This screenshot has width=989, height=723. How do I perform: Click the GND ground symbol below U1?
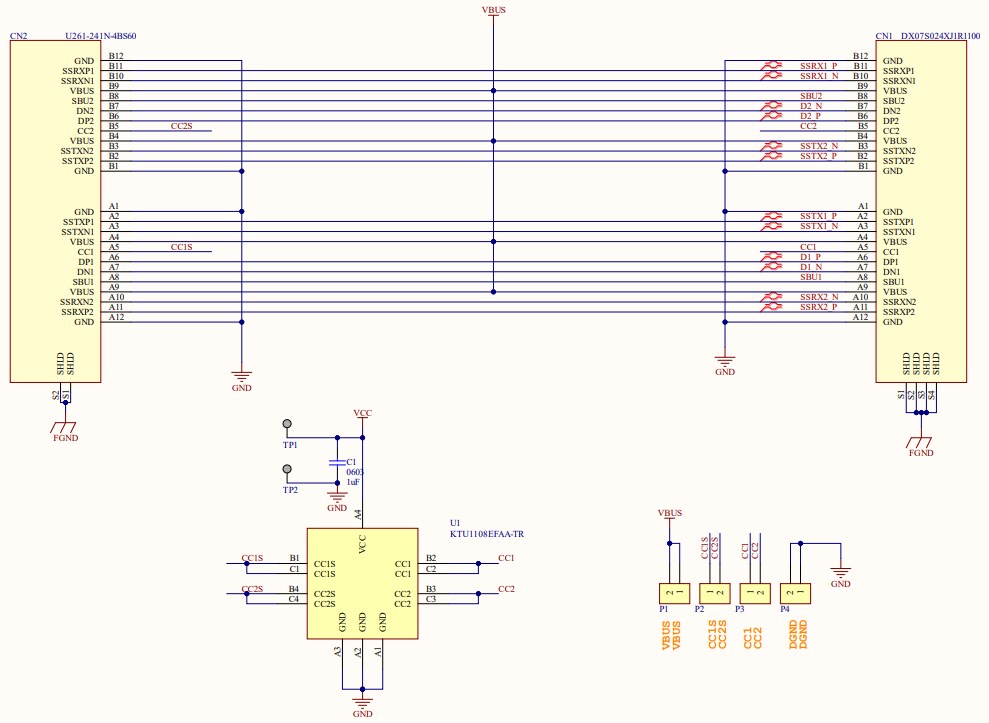(x=362, y=705)
